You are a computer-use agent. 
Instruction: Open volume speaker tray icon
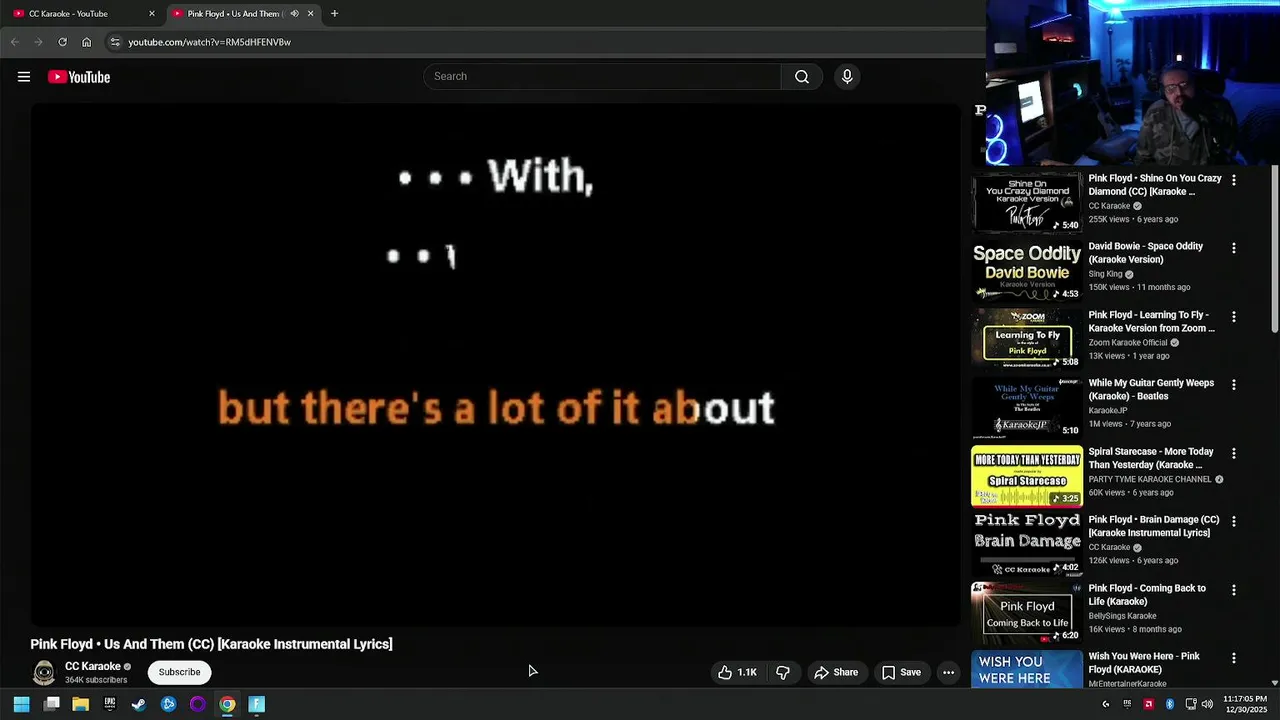pyautogui.click(x=1207, y=704)
